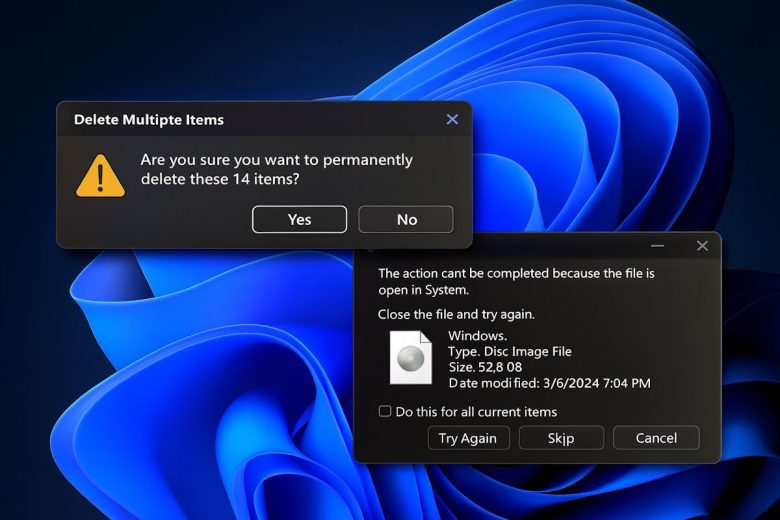Decline deletion by pressing No
Viewport: 780px width, 520px height.
[x=406, y=219]
